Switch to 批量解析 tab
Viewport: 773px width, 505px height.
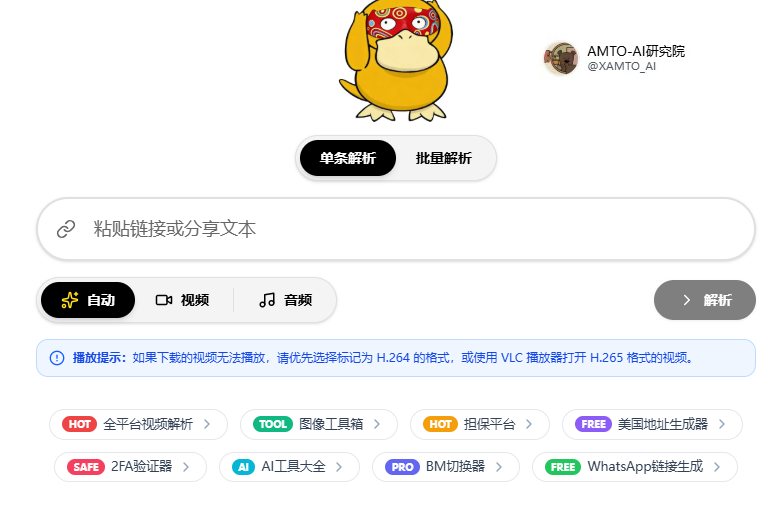(x=444, y=158)
